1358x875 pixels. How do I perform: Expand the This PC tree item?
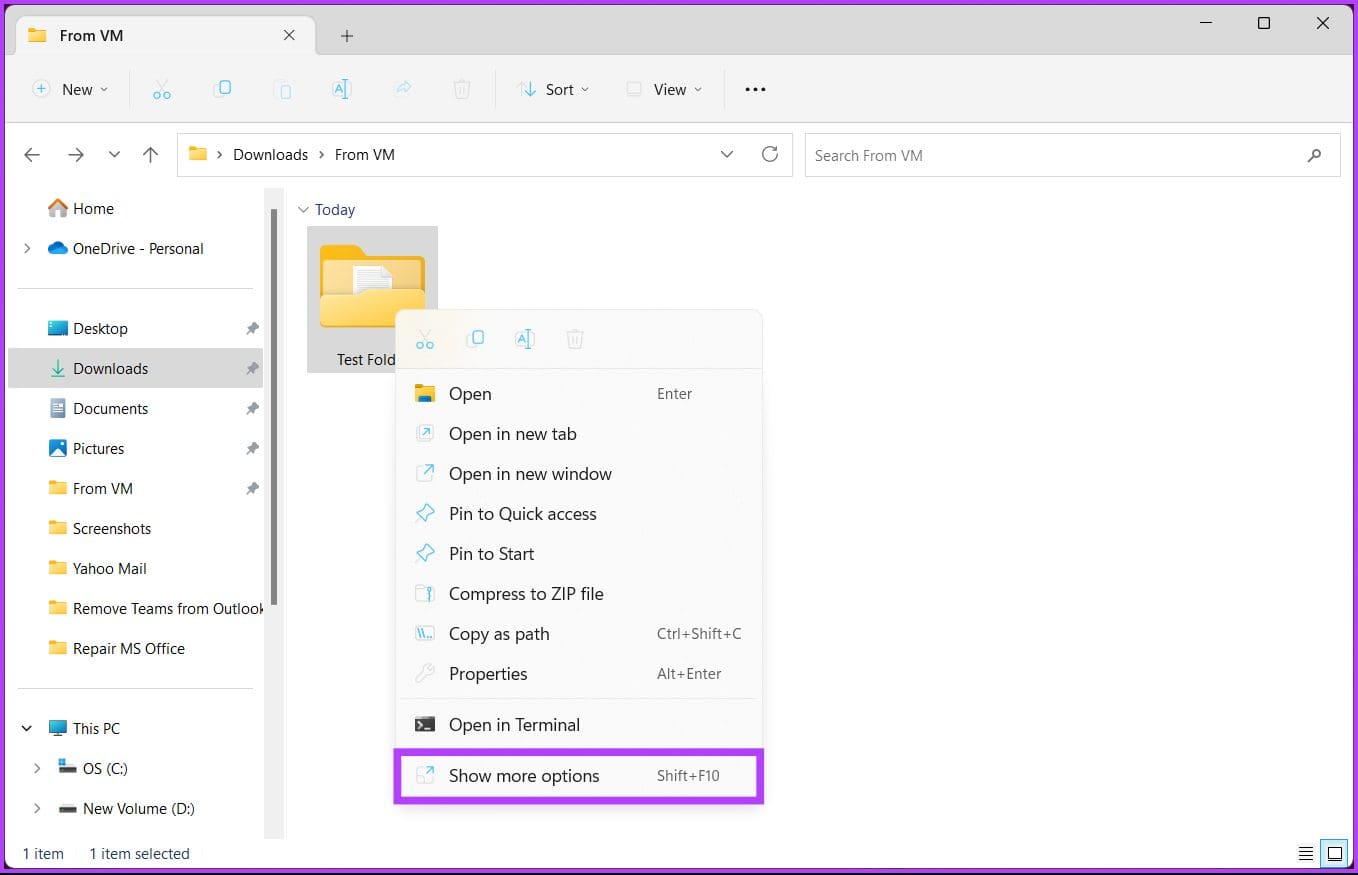pyautogui.click(x=27, y=728)
